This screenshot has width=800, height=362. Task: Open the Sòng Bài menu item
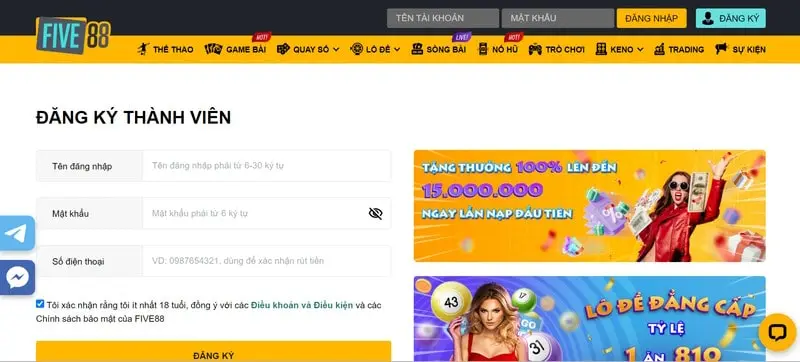point(438,49)
